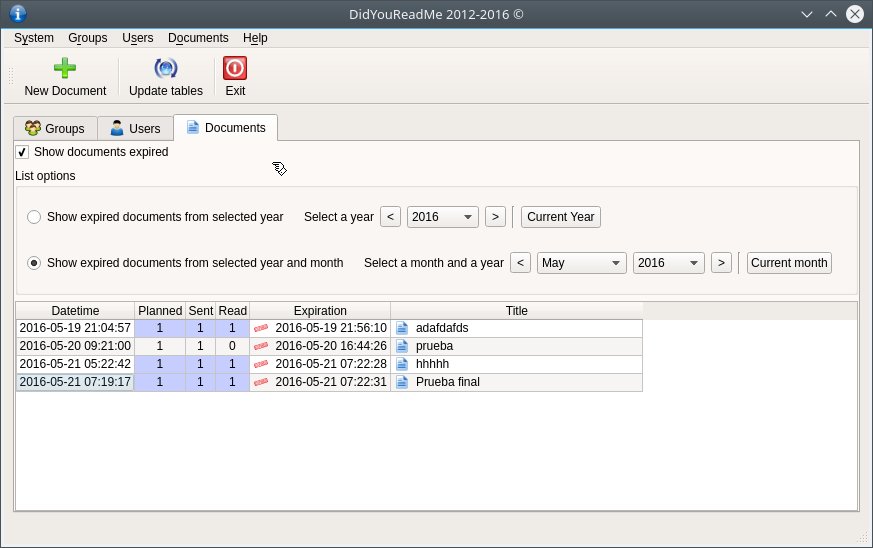Sort by the Title column header

pyautogui.click(x=517, y=311)
